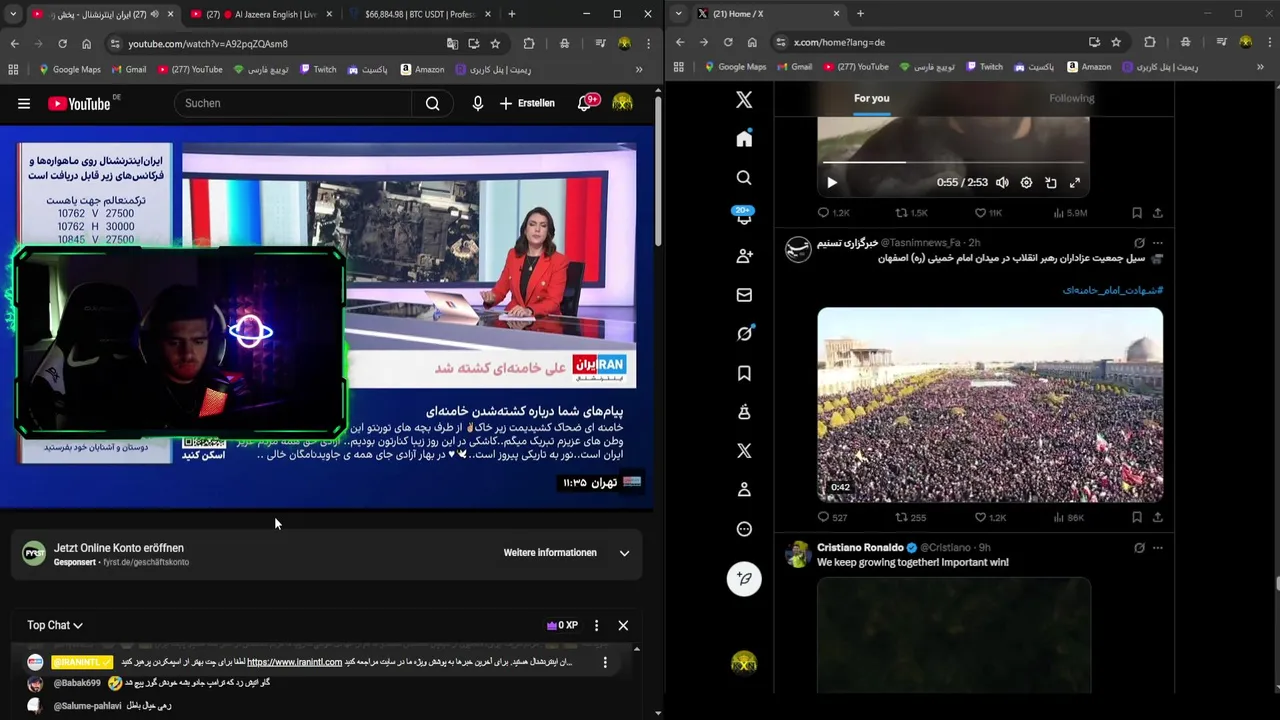Open X Bookmarks in the sidebar
This screenshot has height=720, width=1280.
click(744, 373)
